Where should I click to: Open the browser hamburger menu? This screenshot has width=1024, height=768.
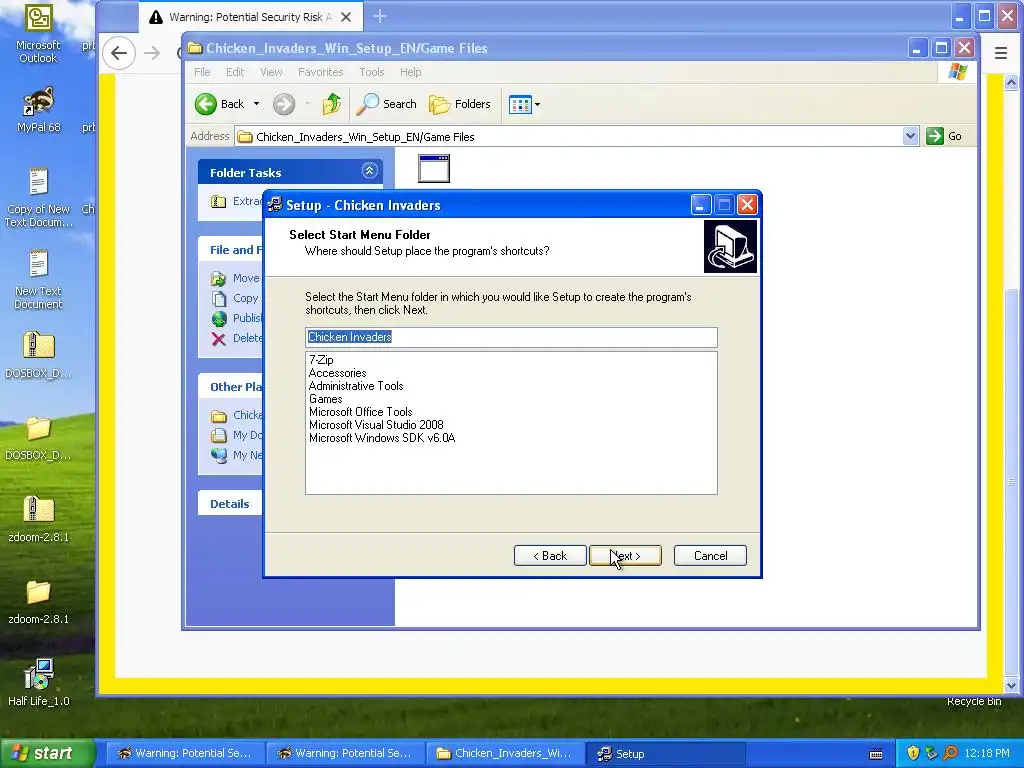click(1000, 53)
